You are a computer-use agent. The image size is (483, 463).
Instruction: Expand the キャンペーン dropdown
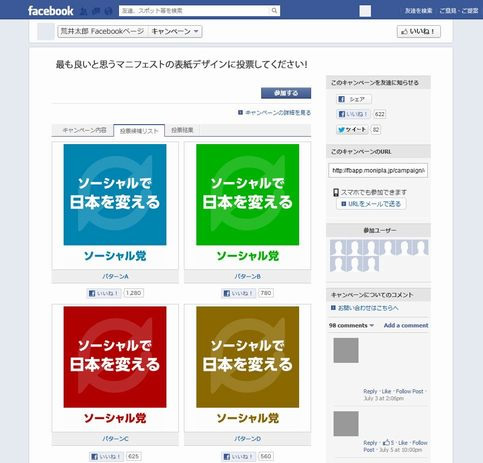[x=175, y=31]
